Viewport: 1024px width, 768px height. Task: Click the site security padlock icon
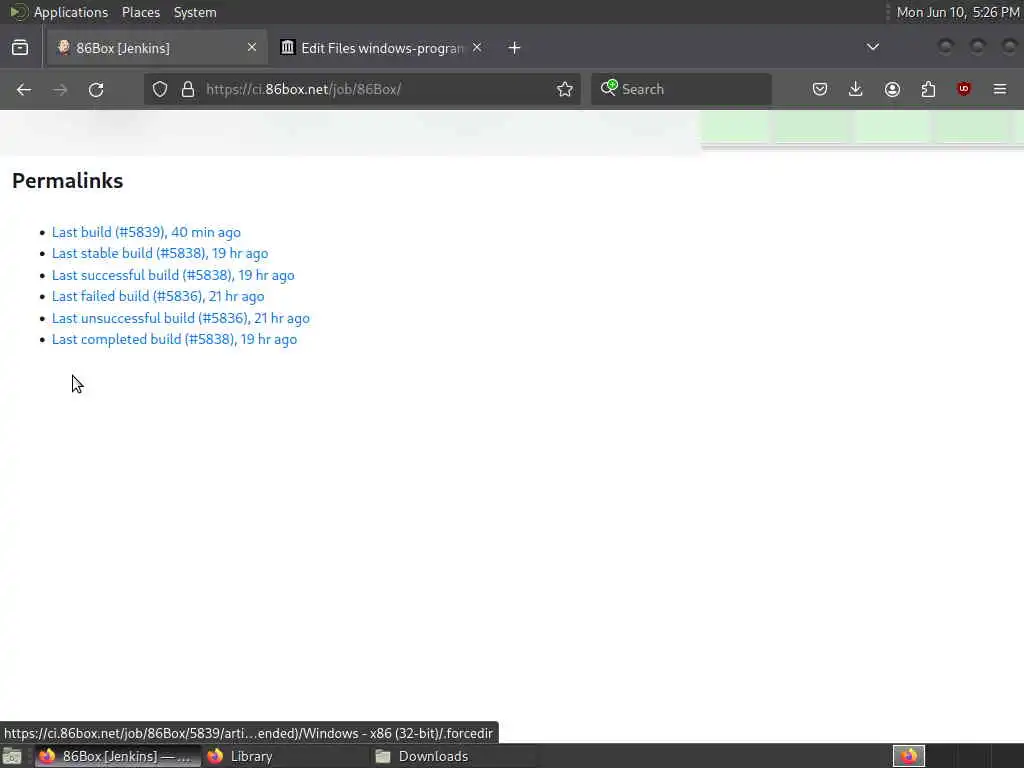(188, 89)
